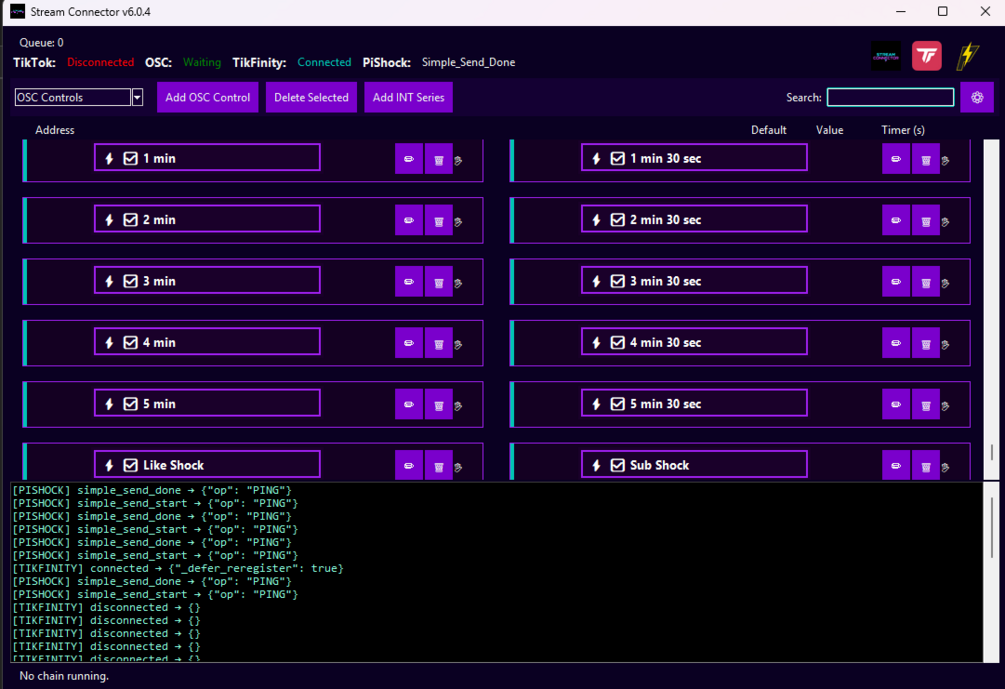Click the yellow PiShock lightning logo
Screen dimensions: 1005x689
[968, 56]
